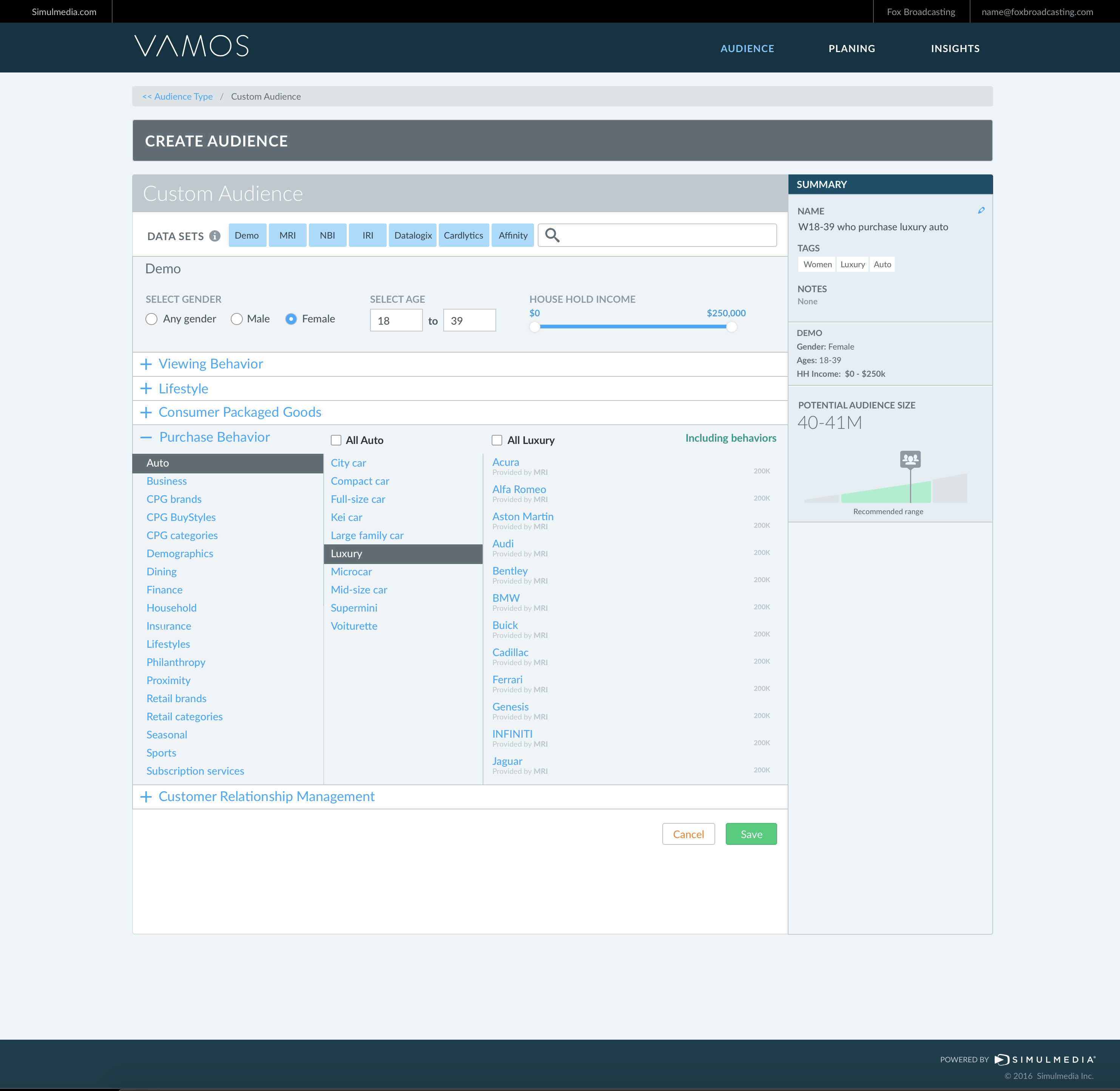Open the Simulmedia.com link
Image resolution: width=1120 pixels, height=1091 pixels.
point(64,11)
